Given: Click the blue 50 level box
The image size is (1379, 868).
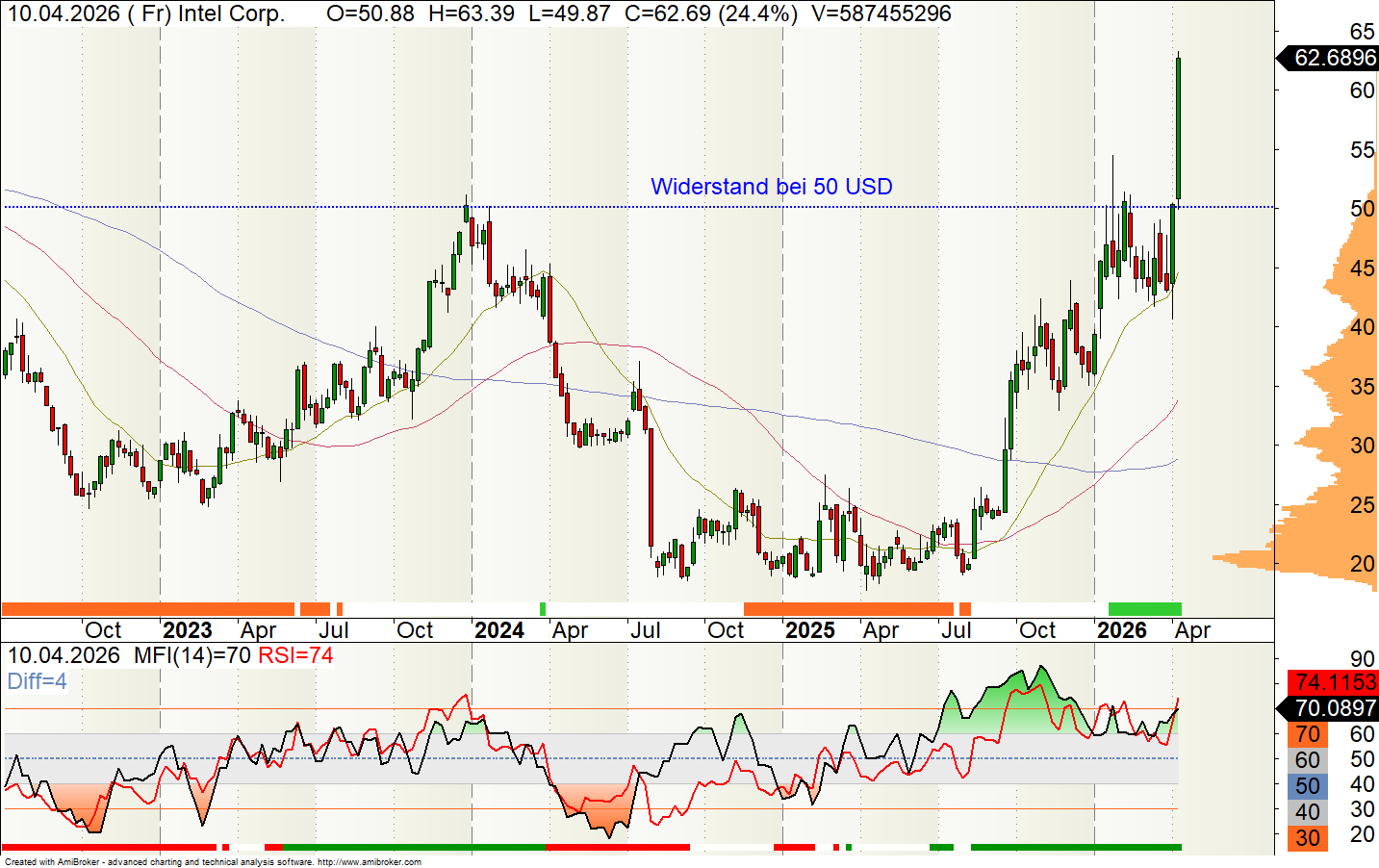Looking at the screenshot, I should [x=1307, y=786].
